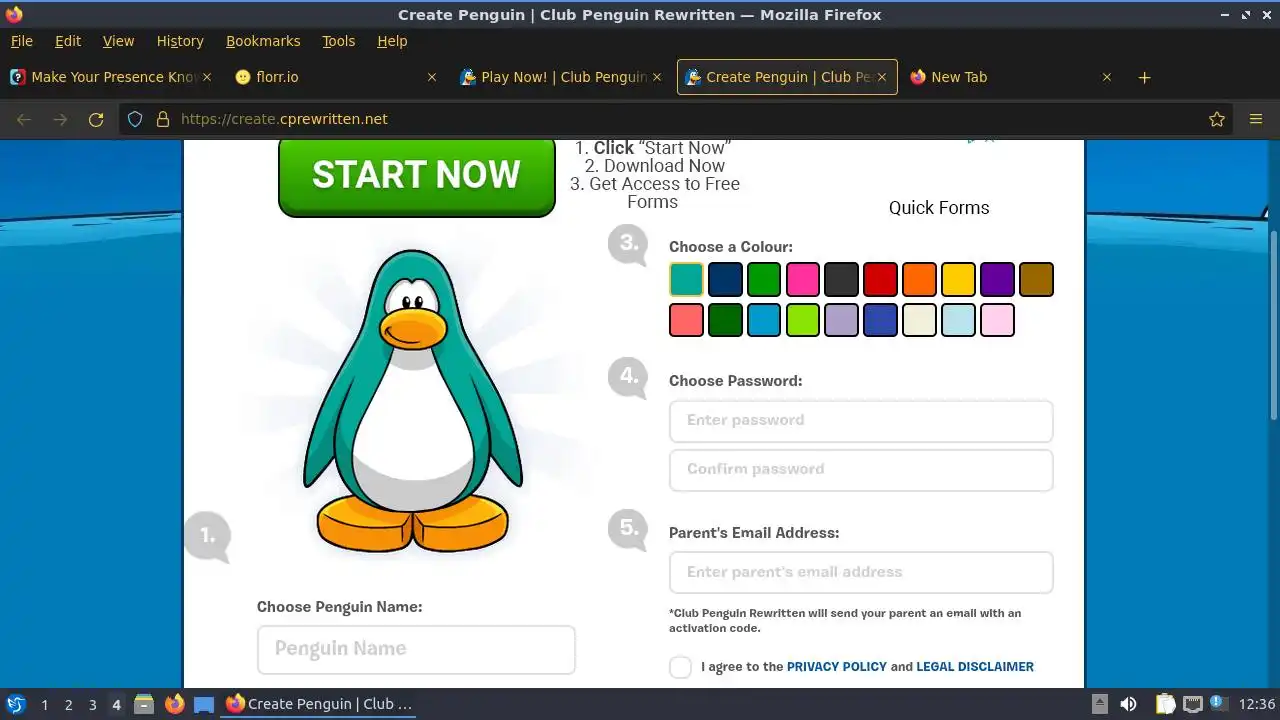This screenshot has height=720, width=1280.
Task: Select the orange colour swatch
Action: pos(919,280)
